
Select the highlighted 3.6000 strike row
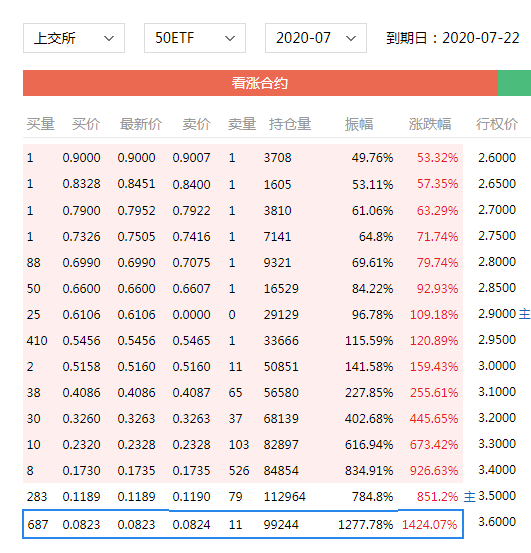tap(243, 524)
